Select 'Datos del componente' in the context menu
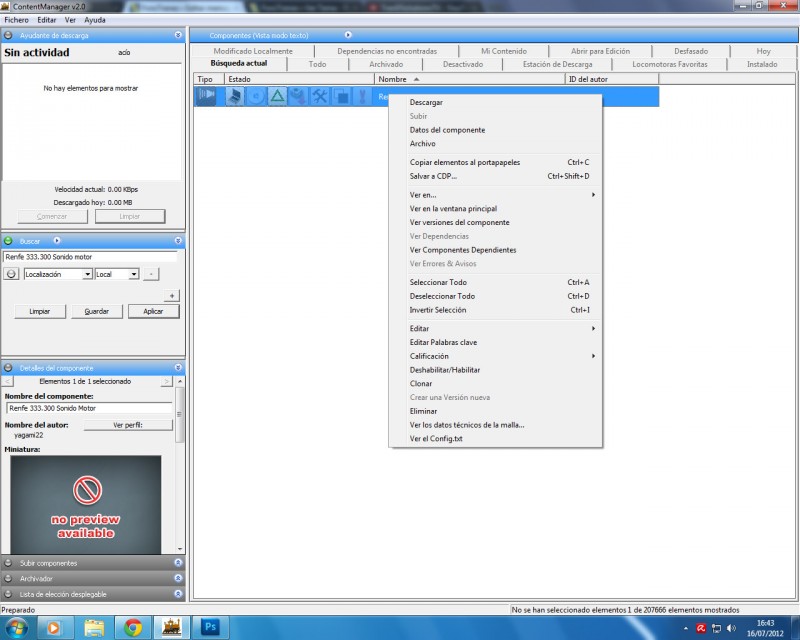Screen dimensions: 800x640 495,130
